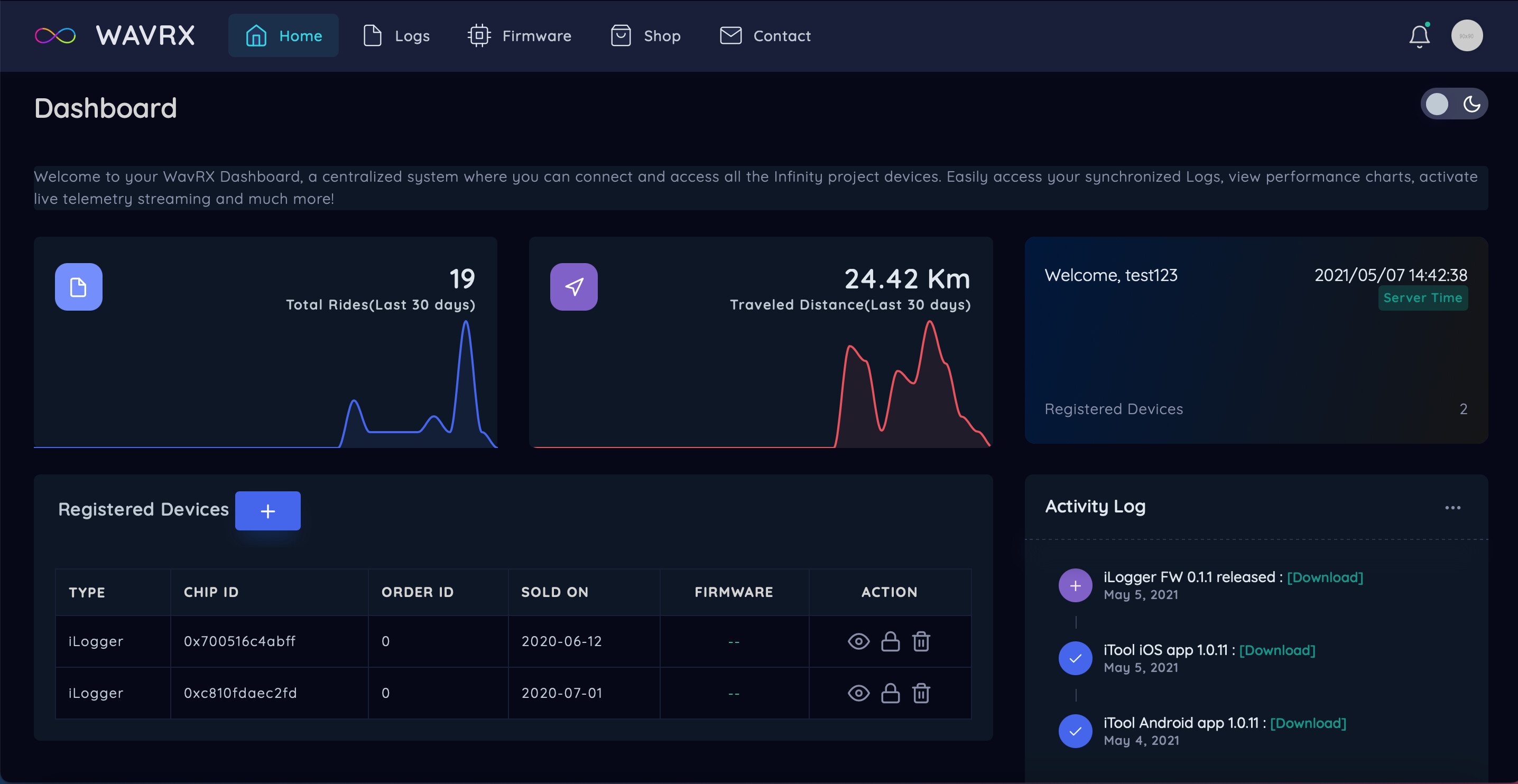
Task: Click lock icon for 0x700516c4abff device
Action: [x=890, y=641]
